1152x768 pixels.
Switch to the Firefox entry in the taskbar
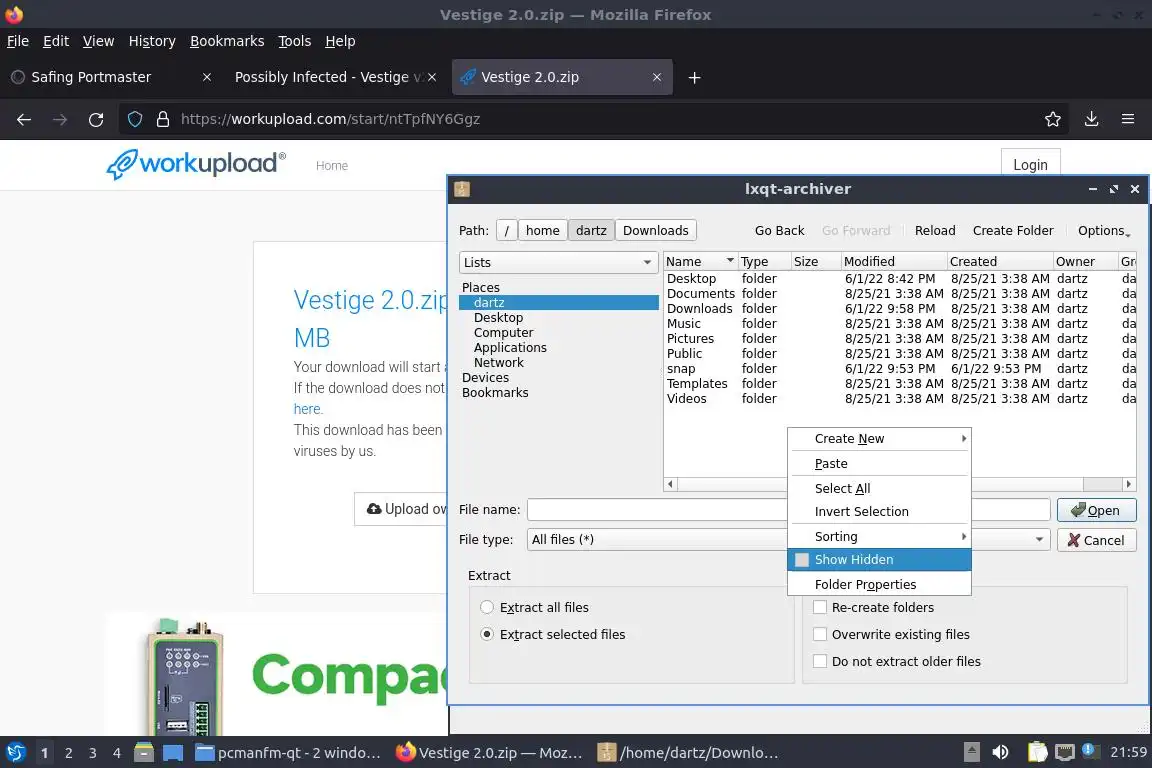[489, 753]
